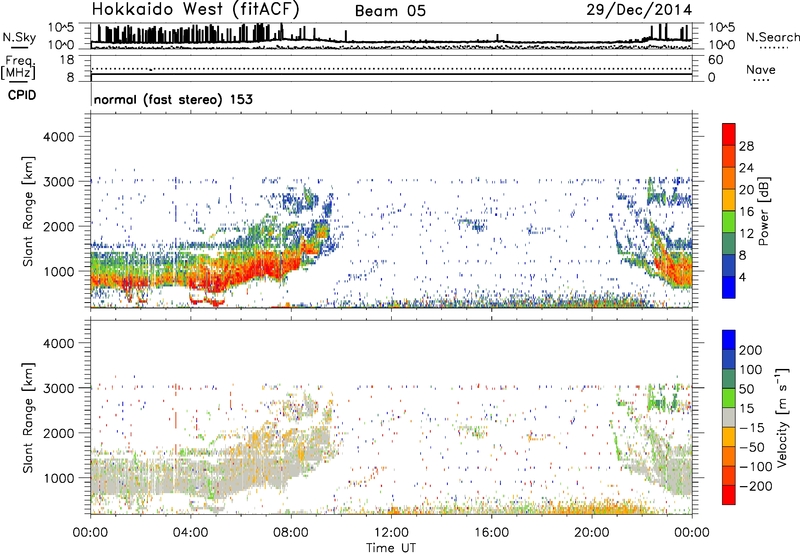Click the solid line sample under N.Sky

(19, 48)
